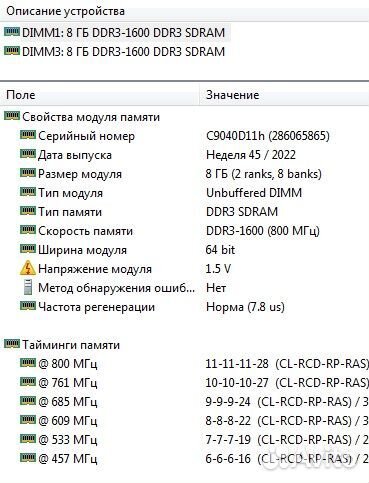Select the Скорость памяти field label
The width and height of the screenshot is (369, 483).
click(85, 231)
